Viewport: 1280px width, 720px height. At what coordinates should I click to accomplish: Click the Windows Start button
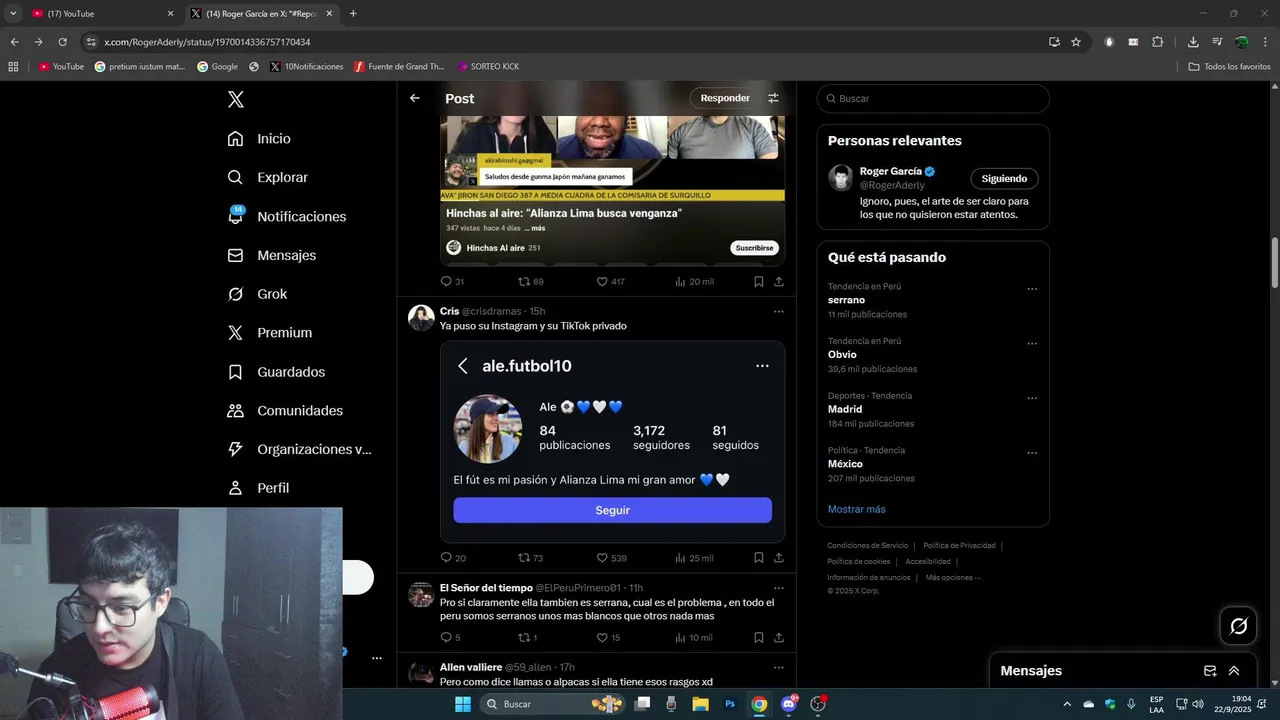463,704
